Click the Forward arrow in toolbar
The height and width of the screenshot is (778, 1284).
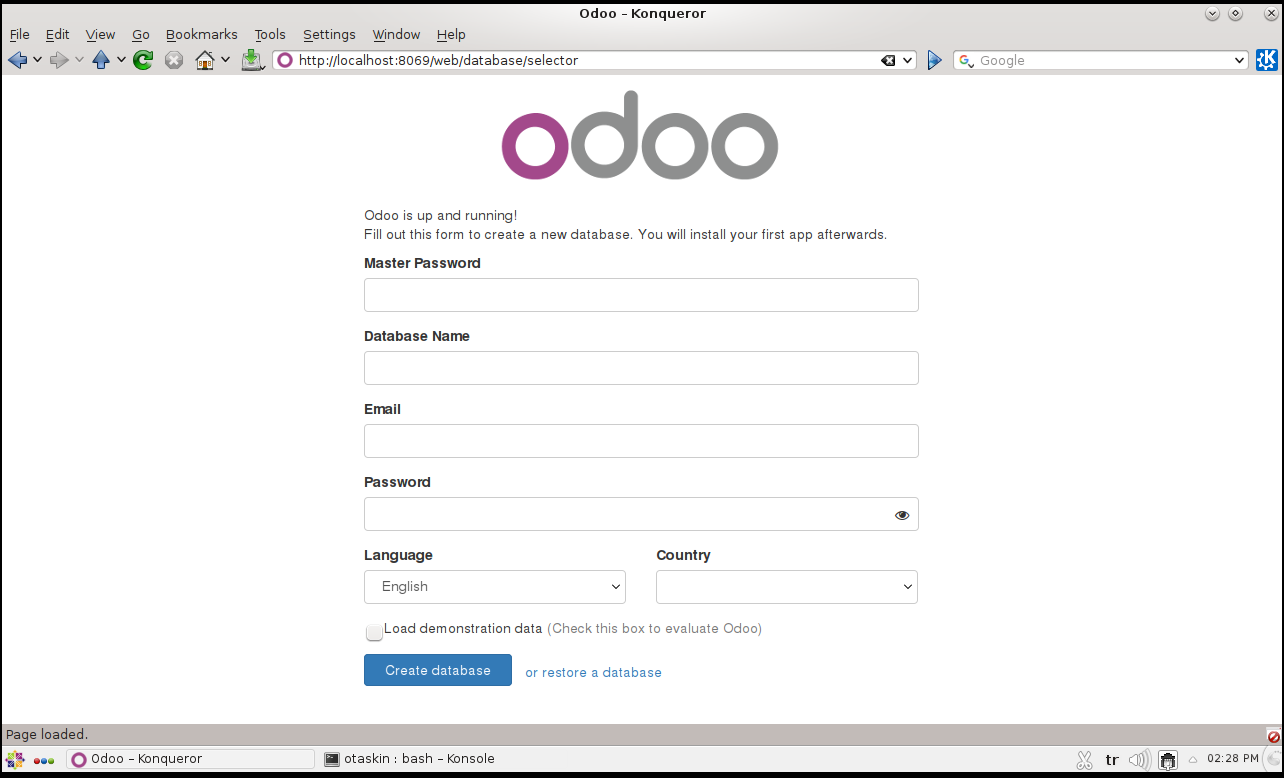tap(59, 60)
